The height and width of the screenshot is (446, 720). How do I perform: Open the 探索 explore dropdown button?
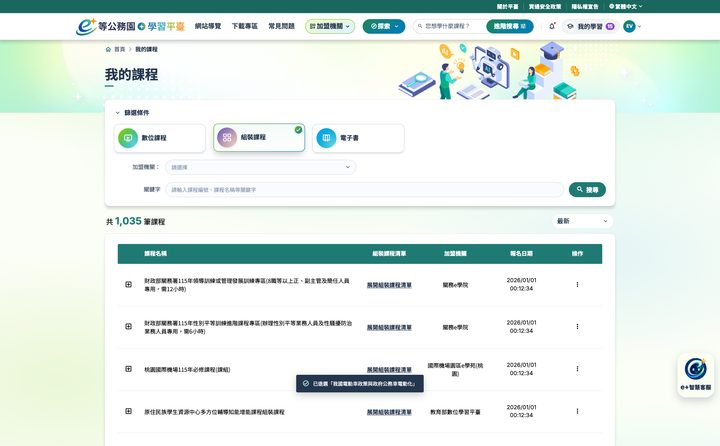click(384, 26)
